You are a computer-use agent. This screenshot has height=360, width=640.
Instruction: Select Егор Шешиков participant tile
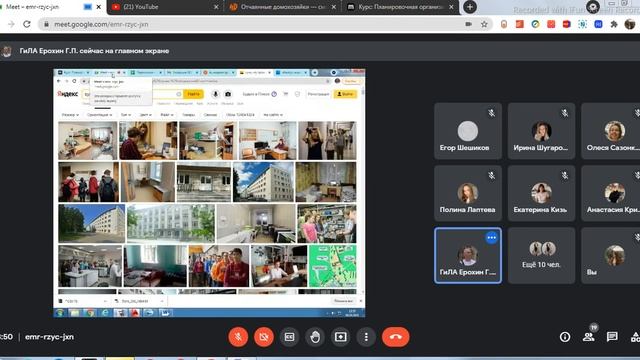click(468, 131)
